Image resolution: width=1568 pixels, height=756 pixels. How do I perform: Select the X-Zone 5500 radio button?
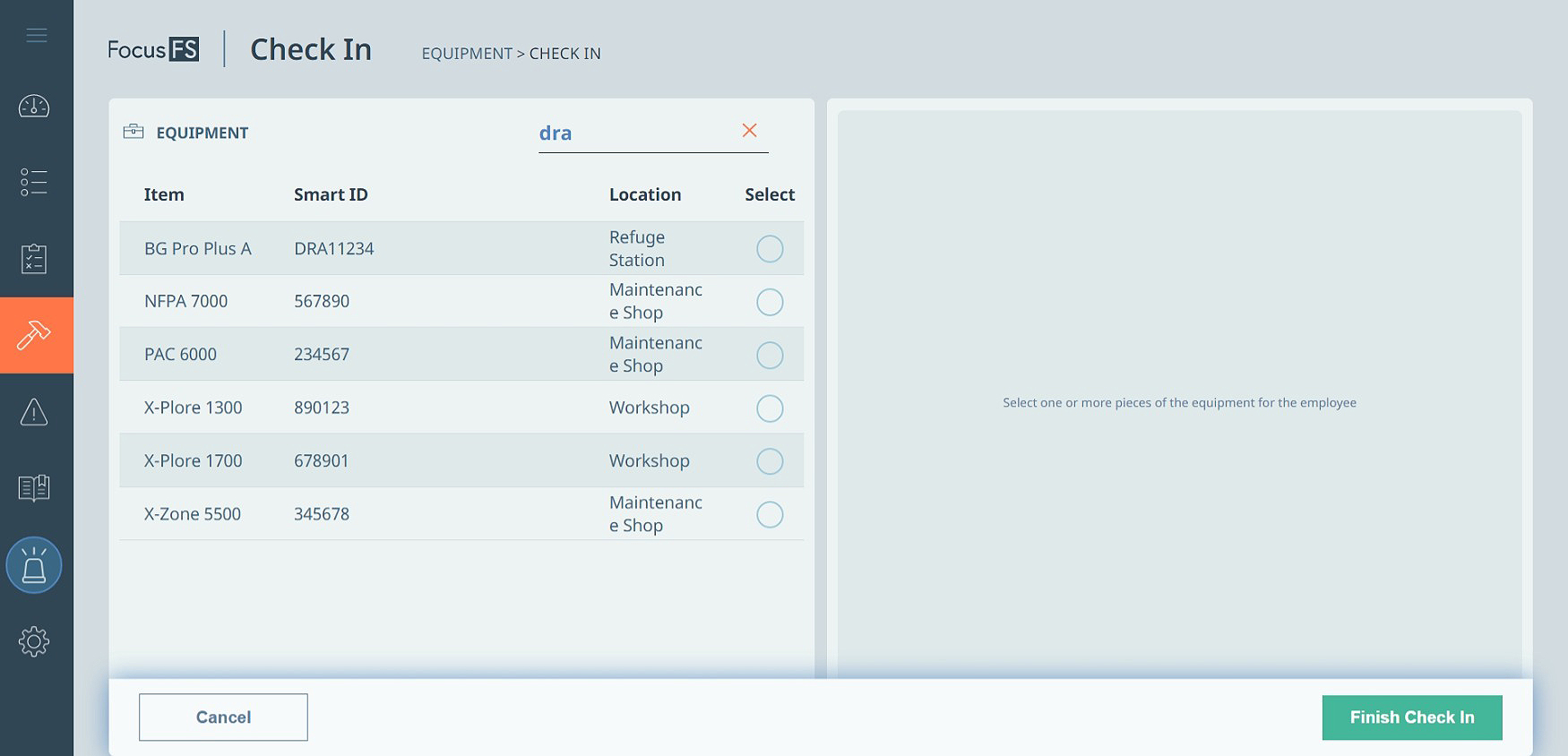click(x=770, y=514)
